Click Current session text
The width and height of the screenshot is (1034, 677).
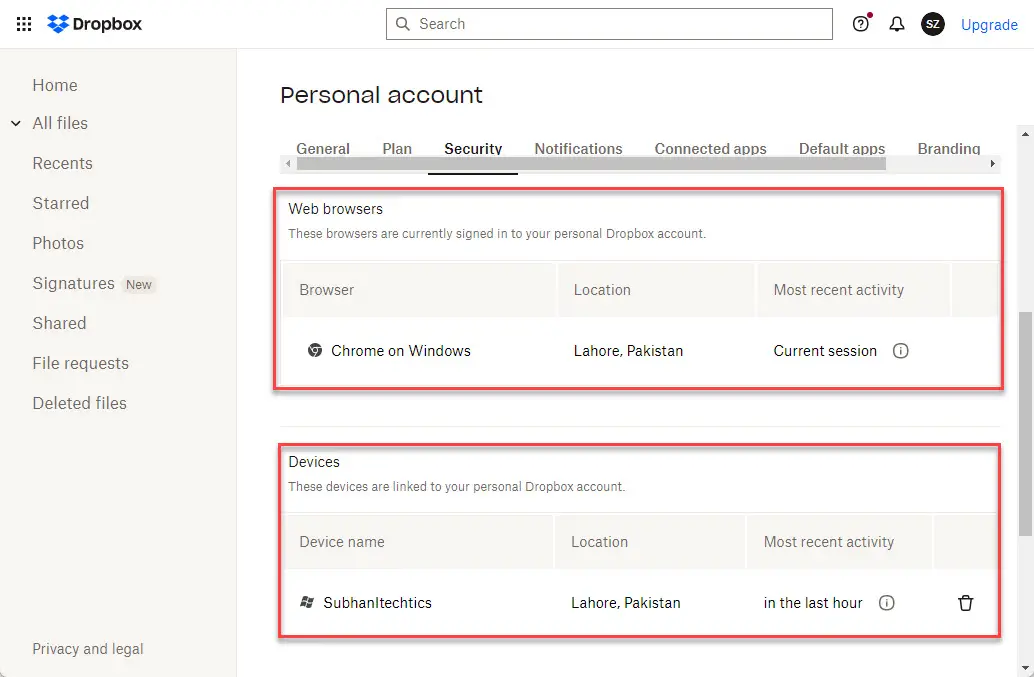click(825, 351)
